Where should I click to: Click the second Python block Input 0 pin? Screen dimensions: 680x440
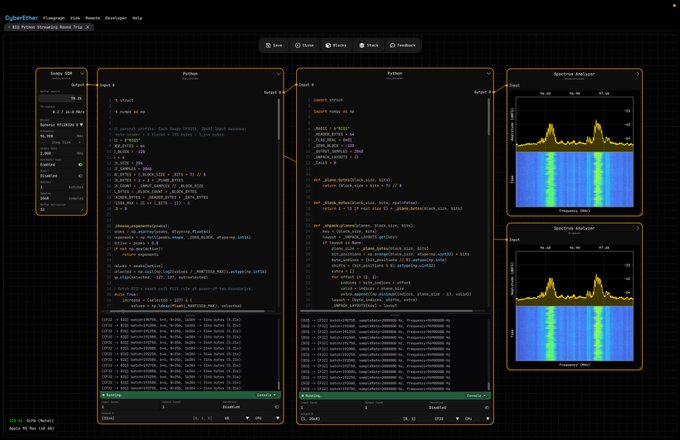(297, 85)
